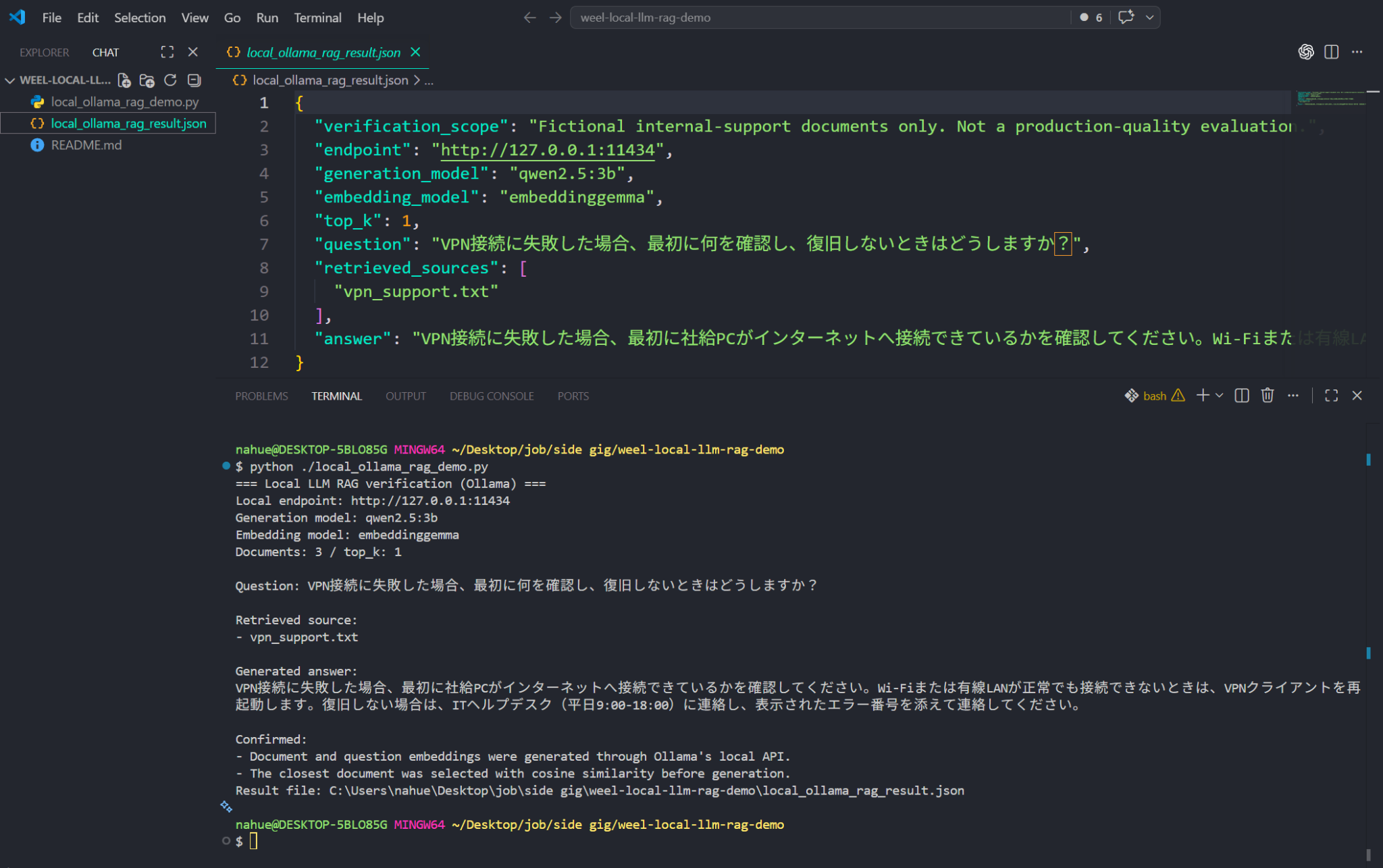Click line number 8 in the gutter

coord(264,268)
